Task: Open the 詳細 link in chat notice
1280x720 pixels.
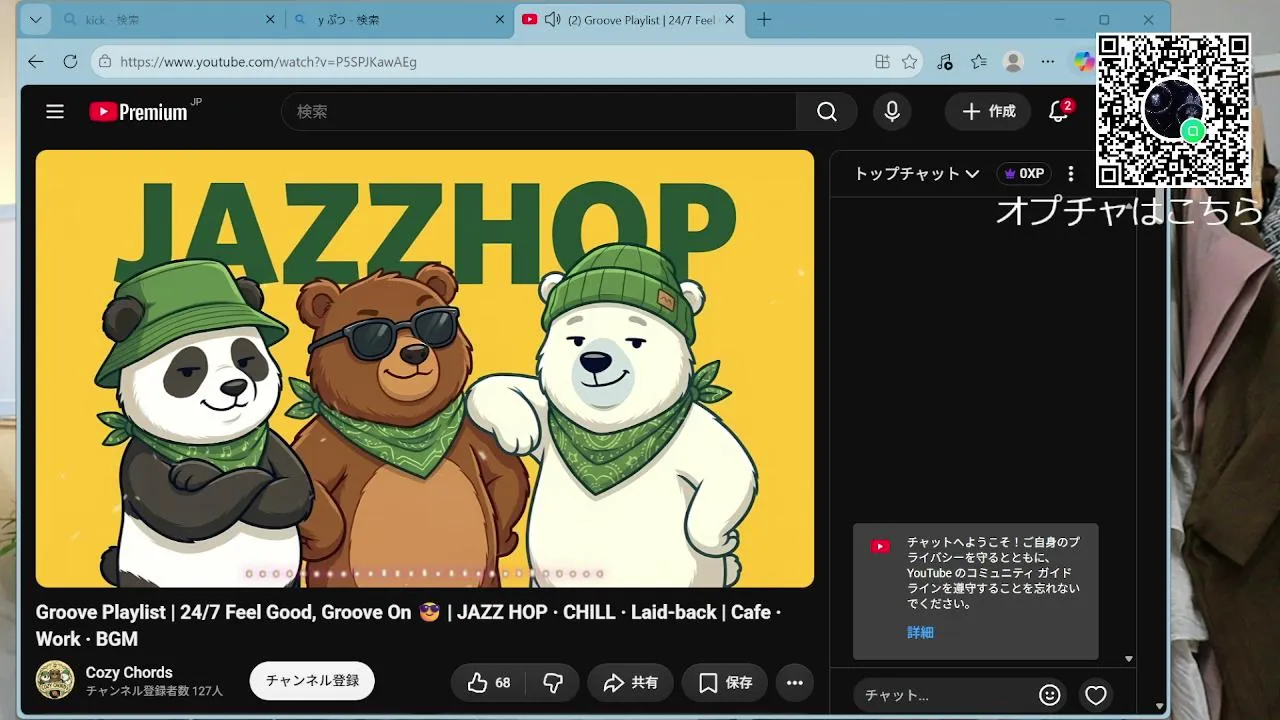Action: click(x=920, y=633)
